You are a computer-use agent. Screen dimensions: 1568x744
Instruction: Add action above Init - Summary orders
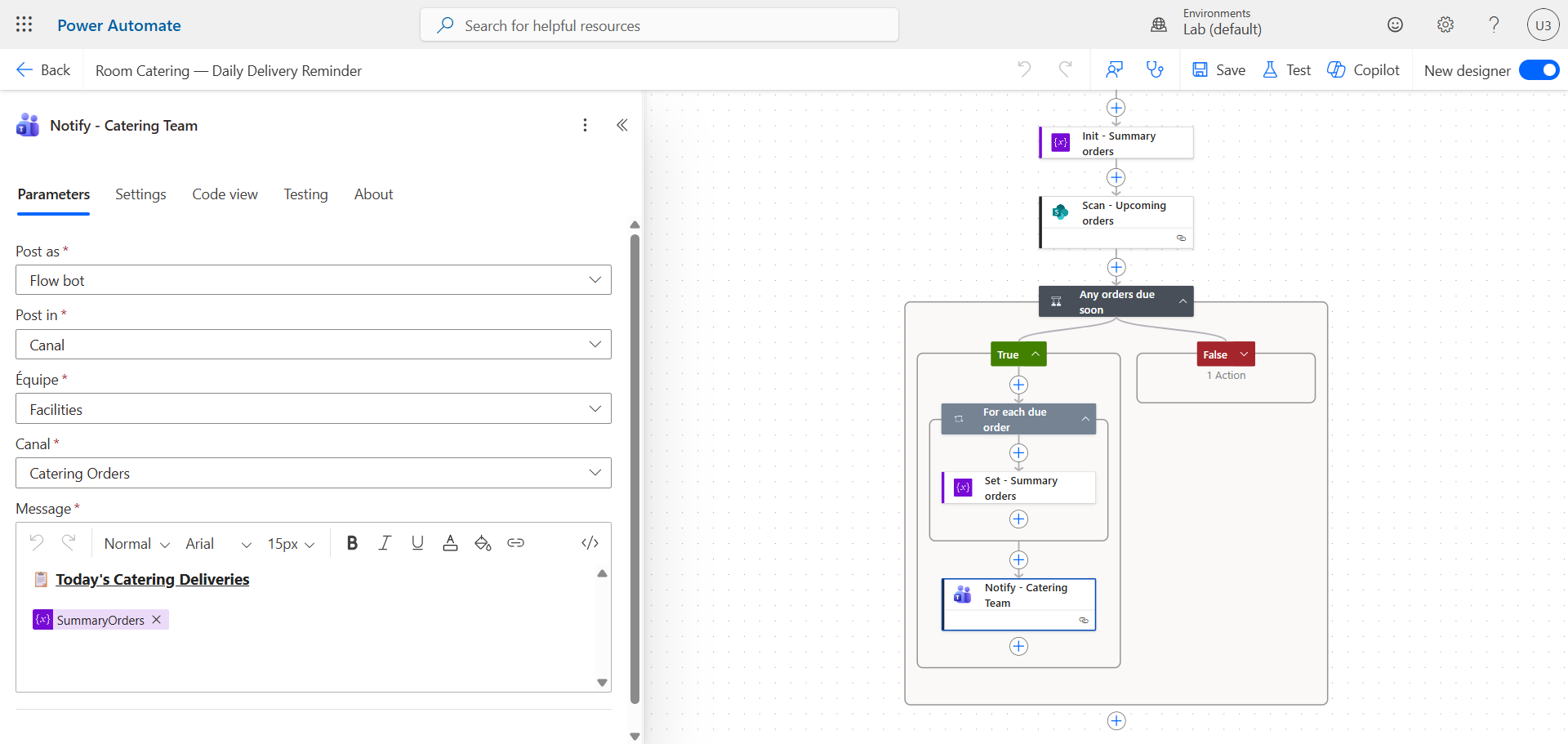tap(1116, 108)
